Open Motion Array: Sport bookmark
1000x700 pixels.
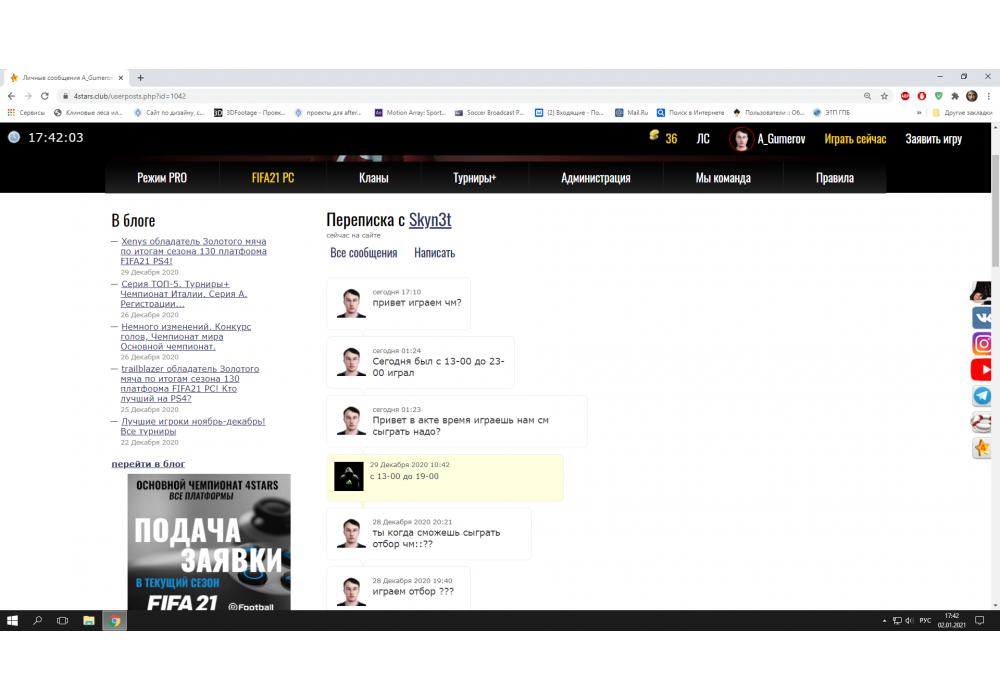pos(410,113)
